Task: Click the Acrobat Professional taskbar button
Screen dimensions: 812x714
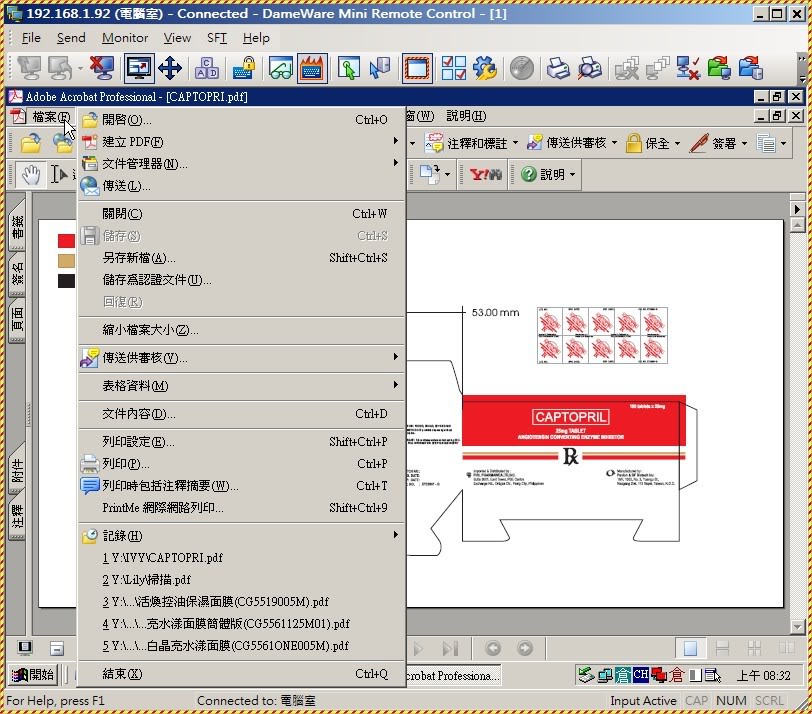Action: [x=453, y=675]
